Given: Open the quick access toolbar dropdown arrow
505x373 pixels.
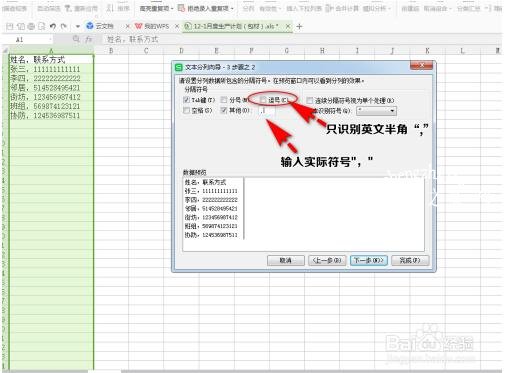Looking at the screenshot, I should point(77,26).
